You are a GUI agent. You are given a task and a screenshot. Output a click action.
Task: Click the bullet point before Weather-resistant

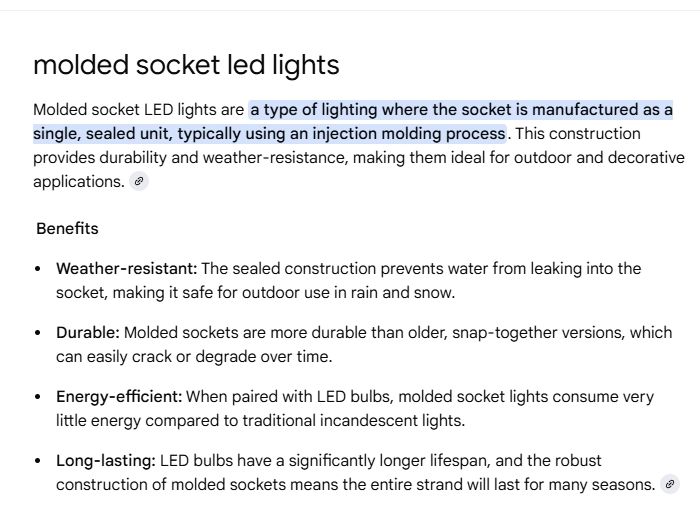38,269
